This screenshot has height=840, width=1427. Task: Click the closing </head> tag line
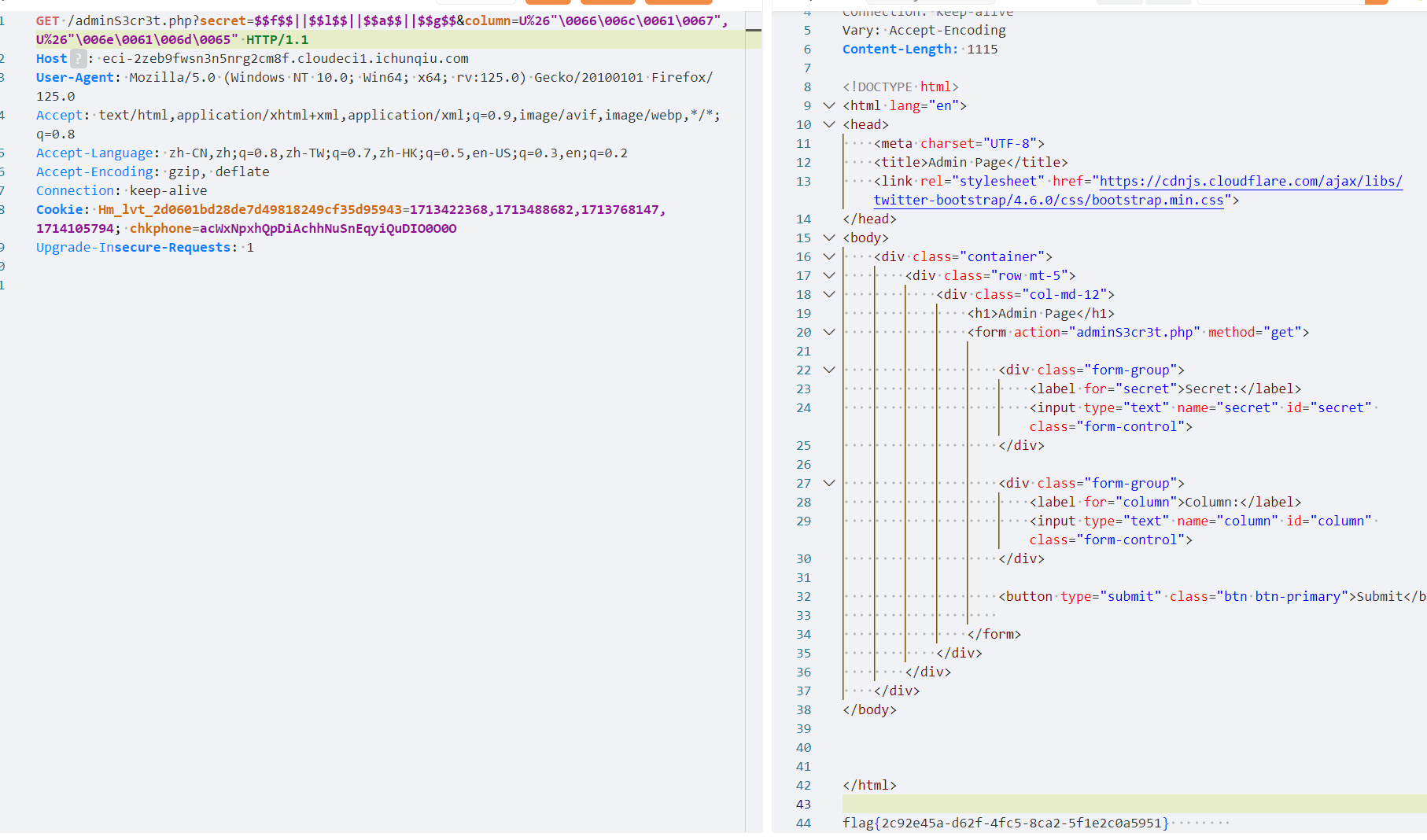[870, 219]
